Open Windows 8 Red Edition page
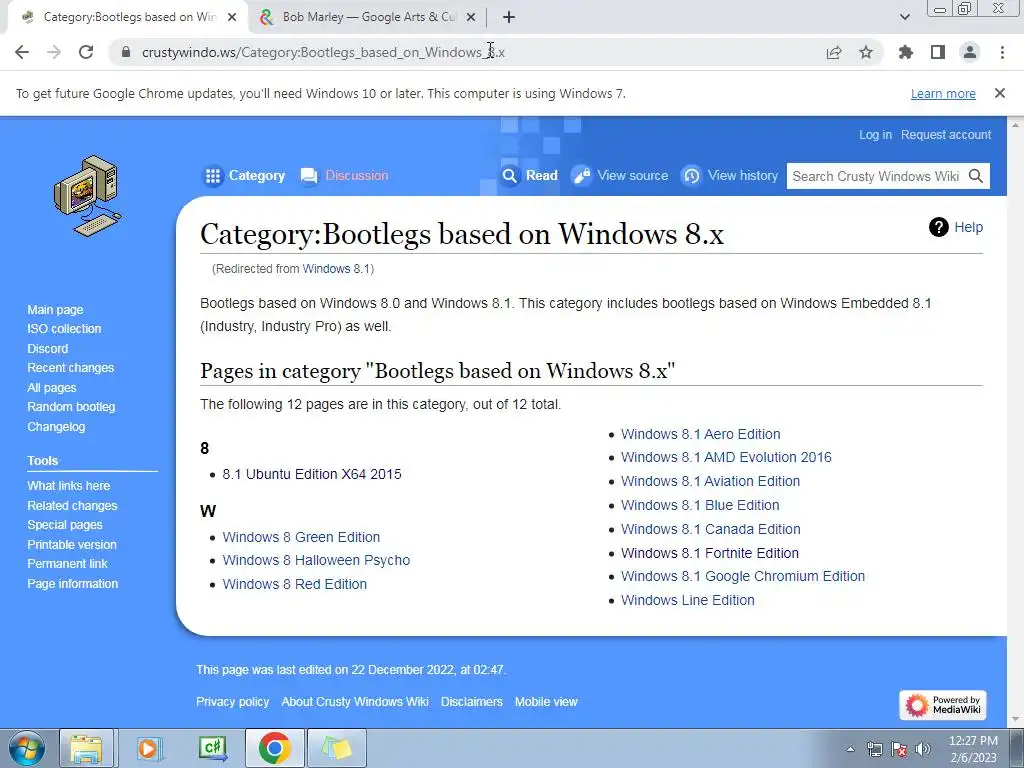Image resolution: width=1024 pixels, height=768 pixels. [295, 584]
